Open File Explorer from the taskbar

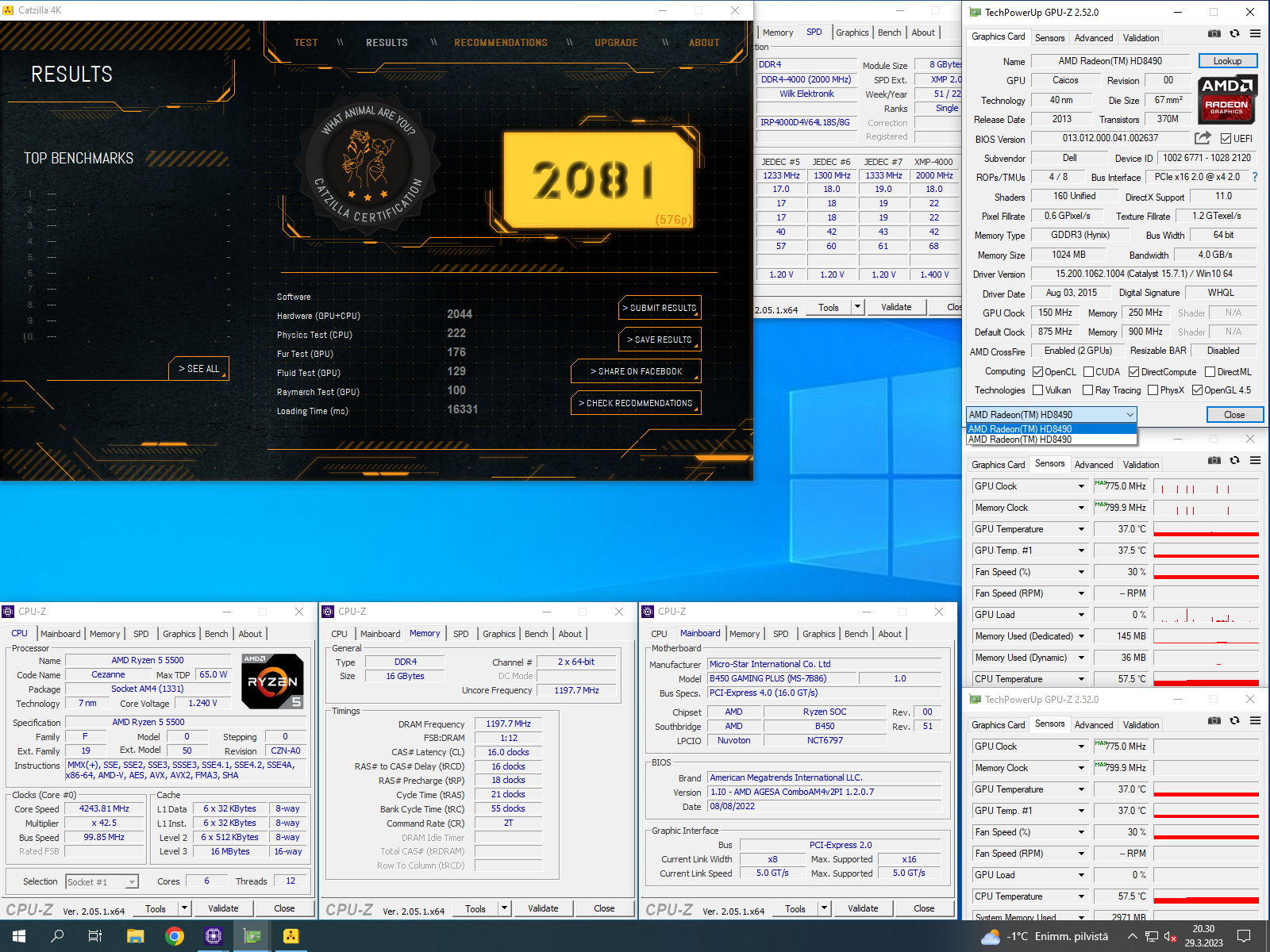pyautogui.click(x=136, y=936)
